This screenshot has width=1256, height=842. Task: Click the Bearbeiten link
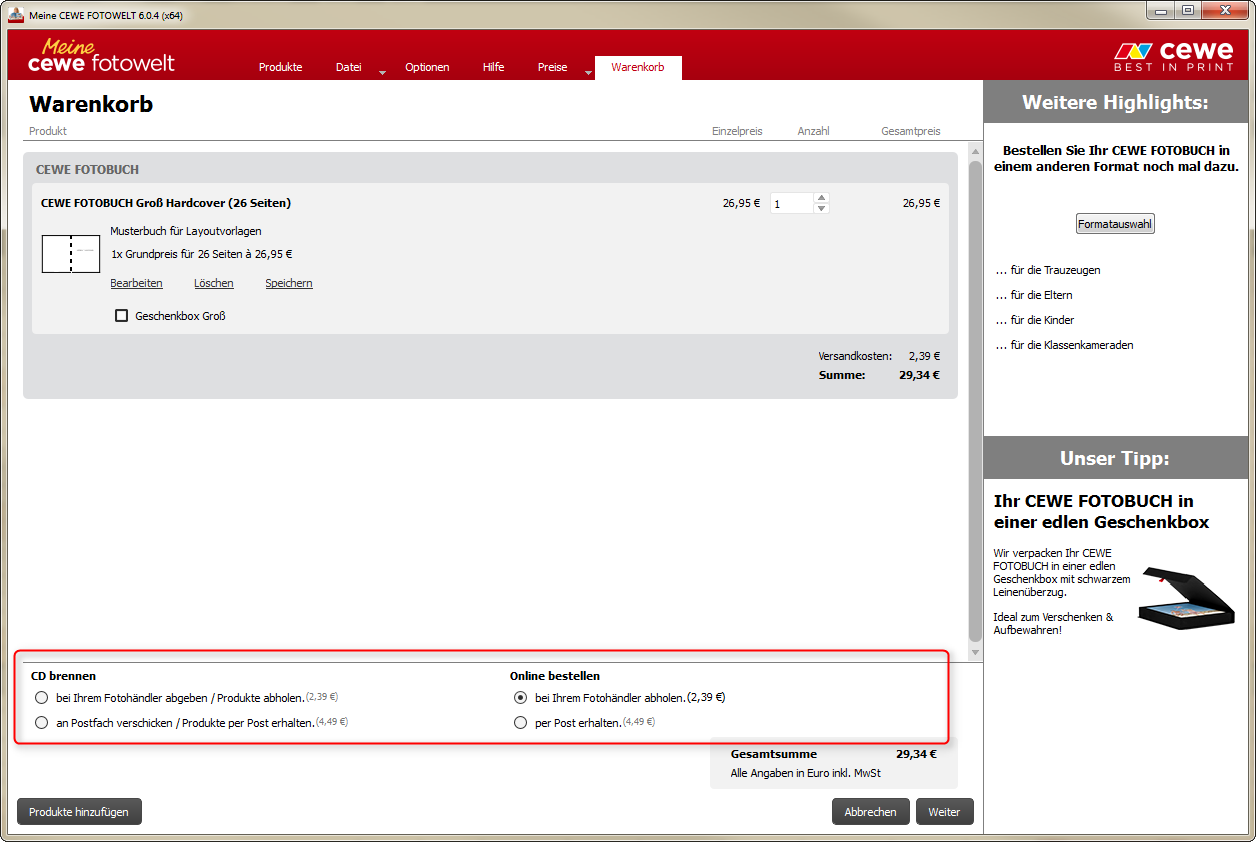[x=136, y=283]
